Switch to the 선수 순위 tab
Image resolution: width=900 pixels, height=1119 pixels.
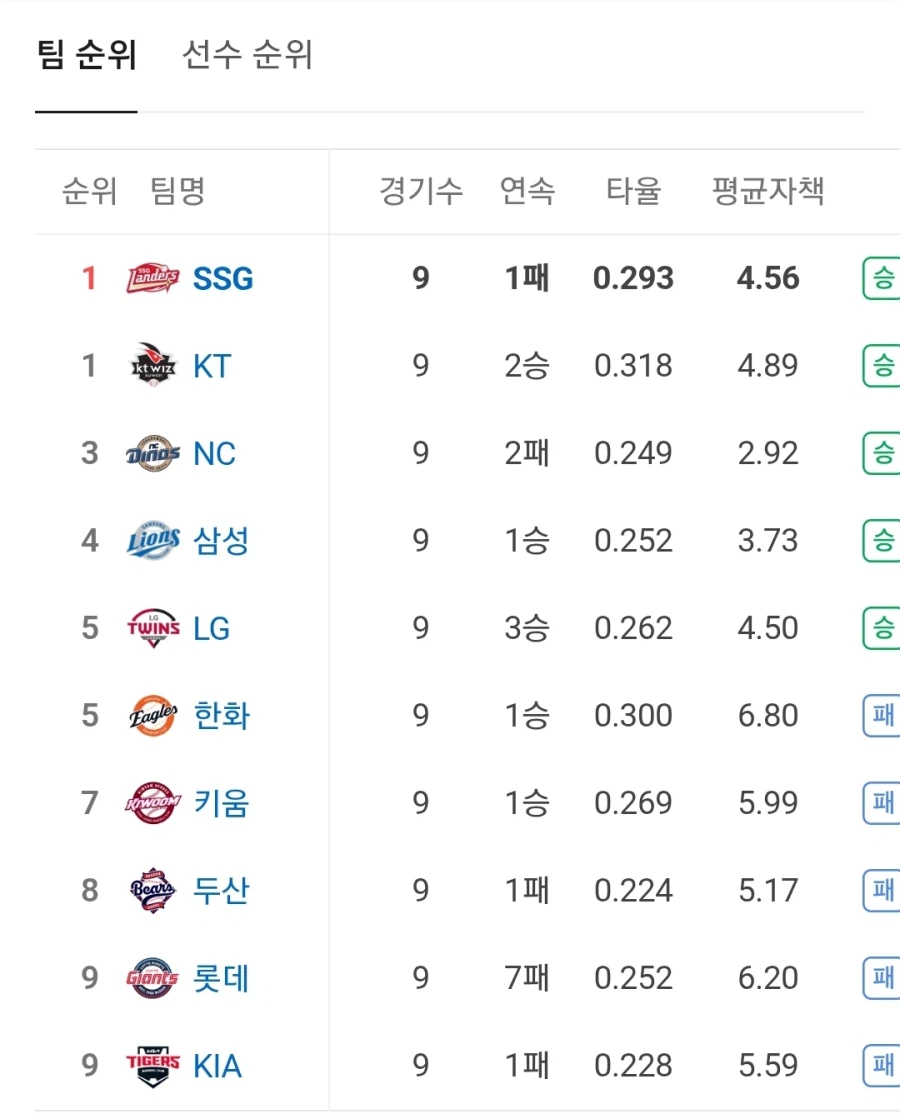[x=246, y=56]
